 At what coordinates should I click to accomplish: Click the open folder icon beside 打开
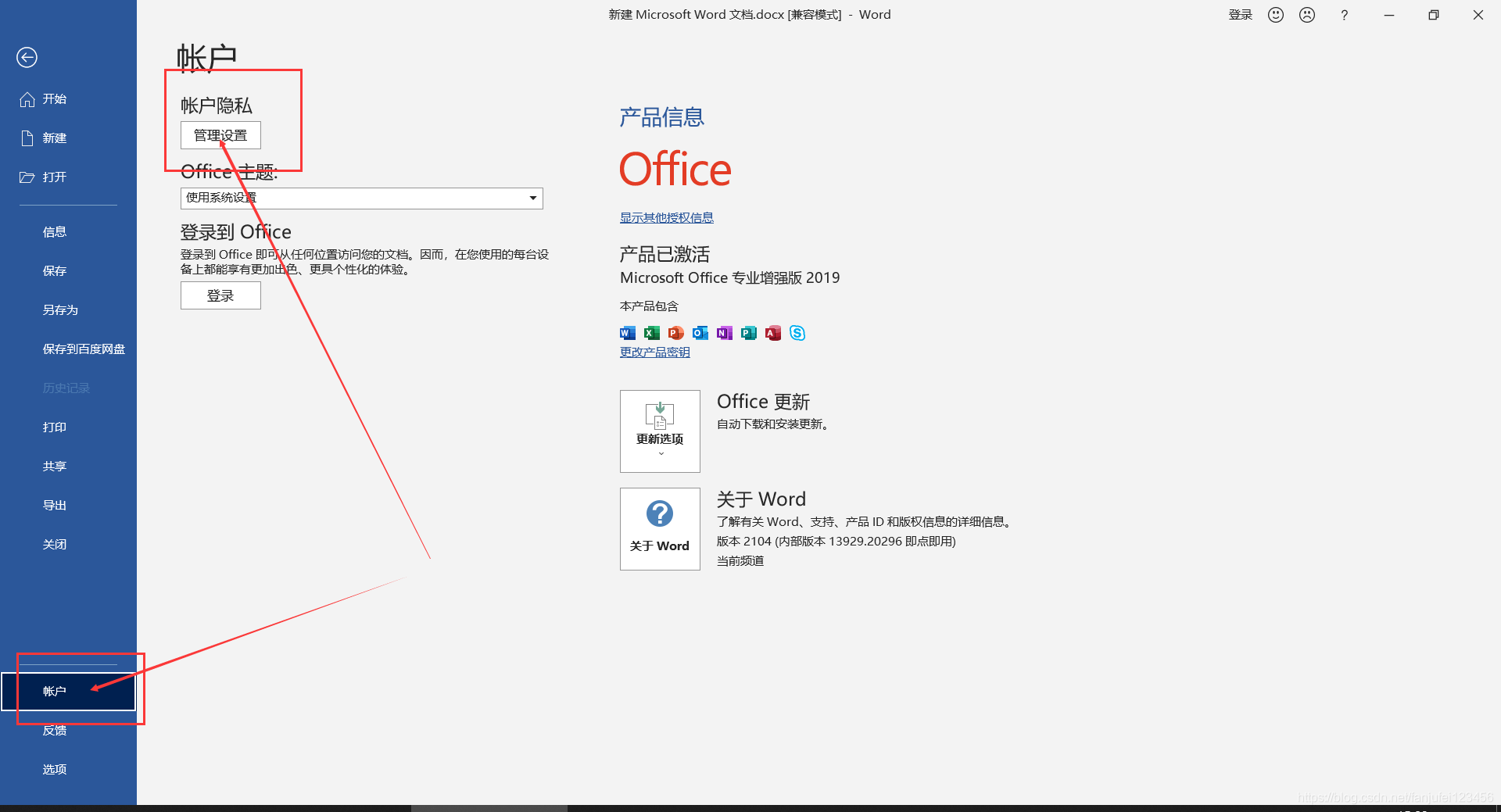tap(27, 177)
